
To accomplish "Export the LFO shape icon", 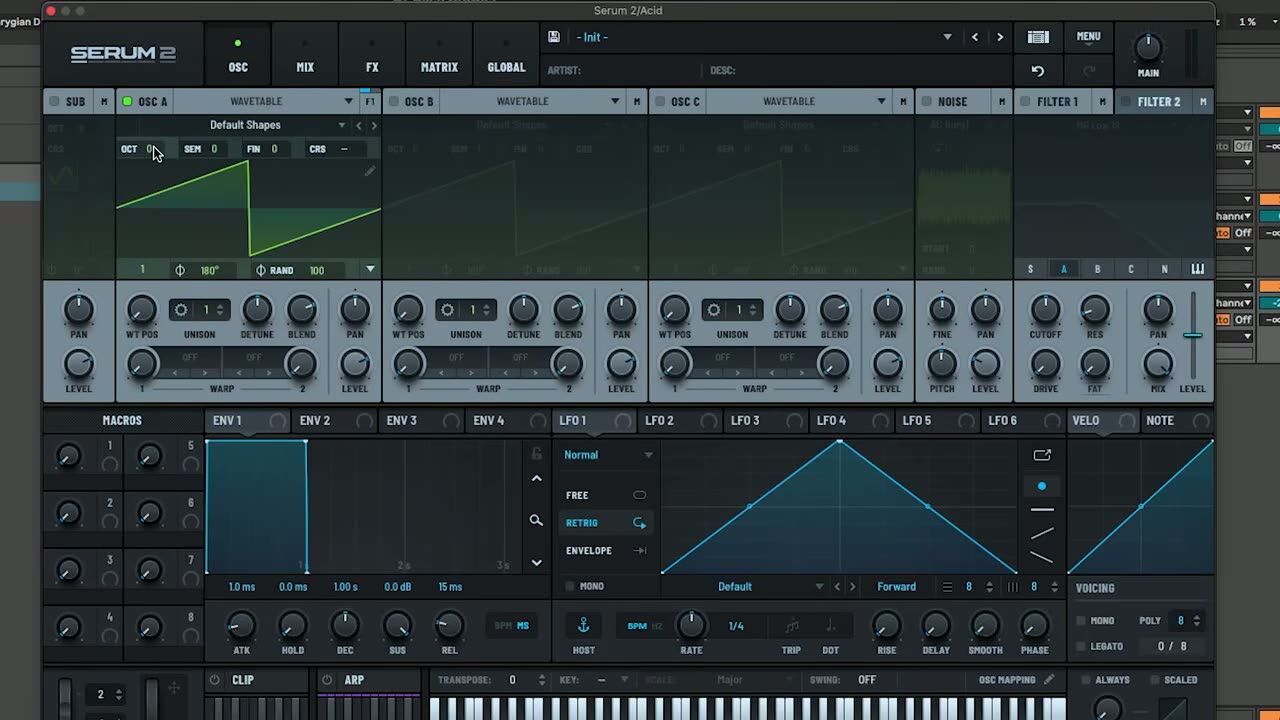I will [x=1042, y=455].
